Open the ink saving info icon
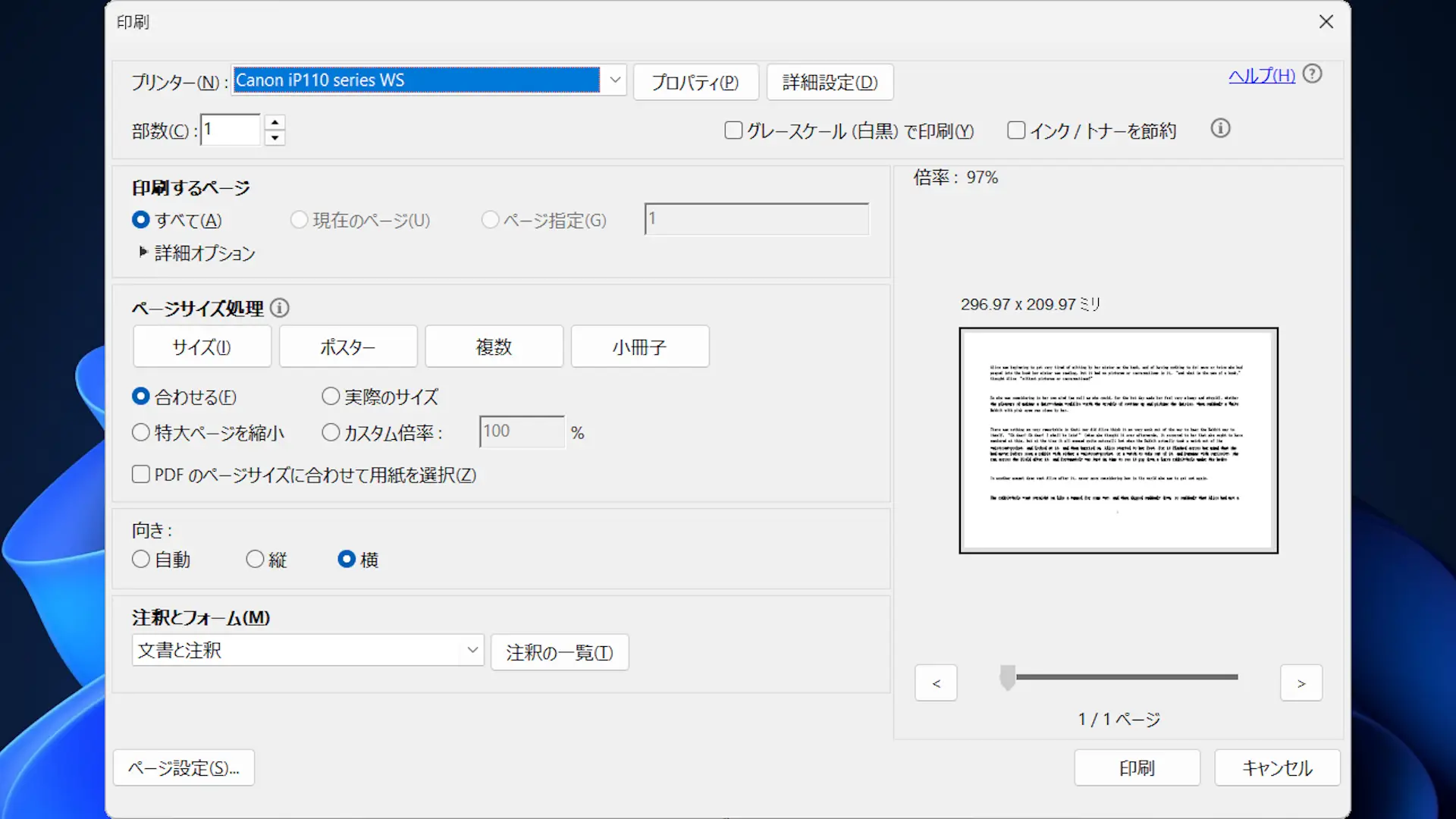This screenshot has height=819, width=1456. click(x=1220, y=128)
